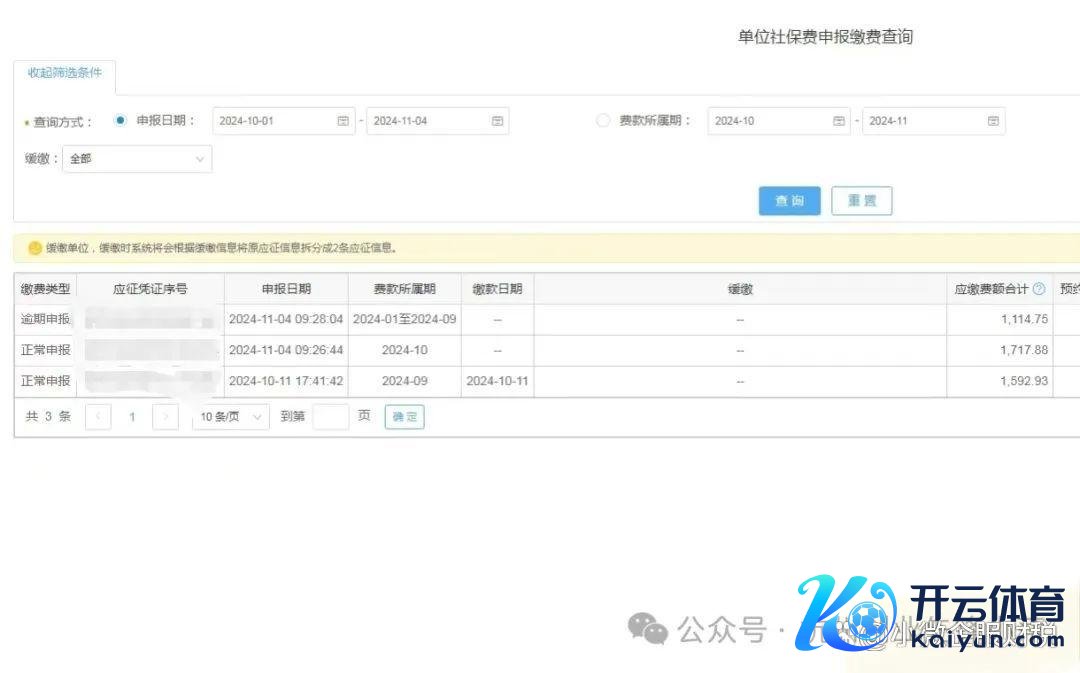Image resolution: width=1080 pixels, height=673 pixels.
Task: Collapse filters via 收起筛选条件 tab
Action: (x=64, y=74)
